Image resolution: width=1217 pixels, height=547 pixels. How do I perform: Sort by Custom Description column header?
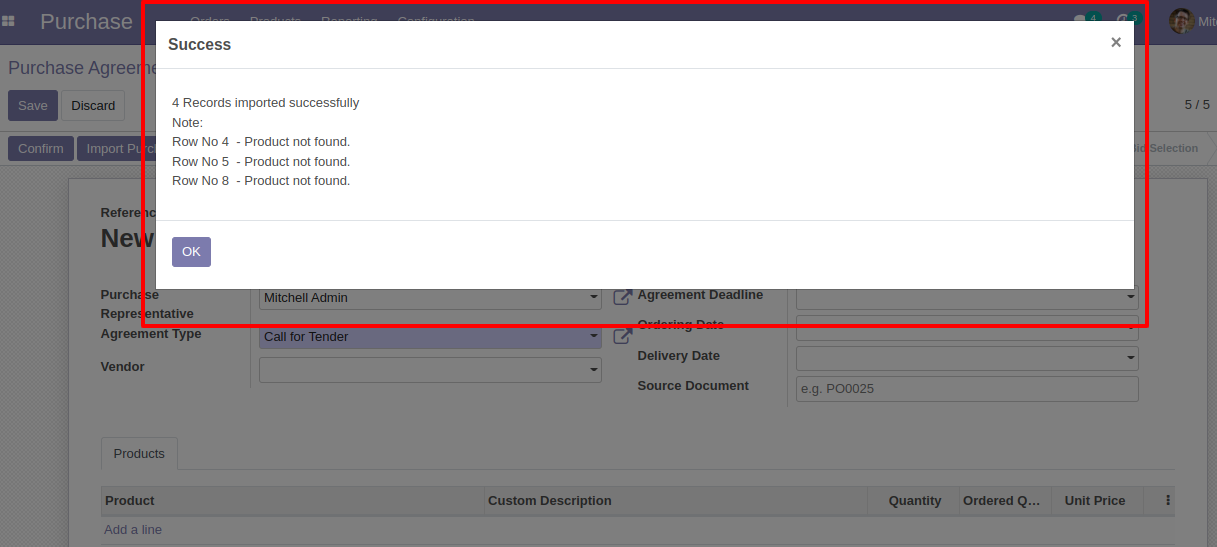[x=676, y=501]
